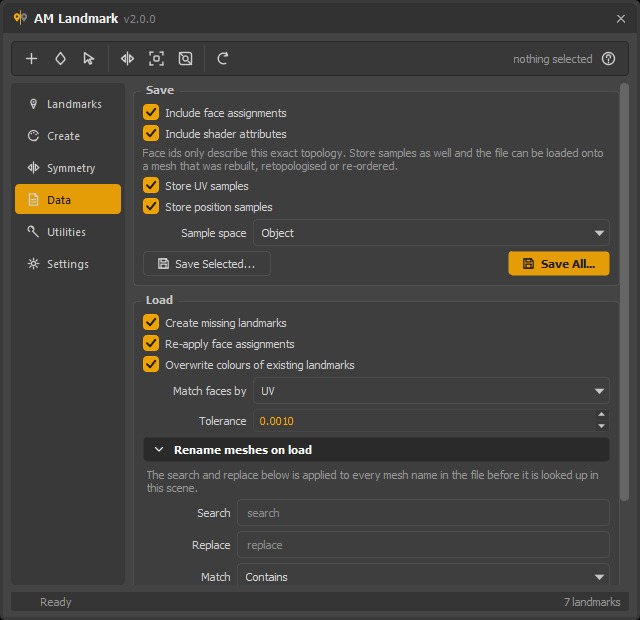The width and height of the screenshot is (640, 620).
Task: Click the Save Selected... button
Action: tap(207, 264)
